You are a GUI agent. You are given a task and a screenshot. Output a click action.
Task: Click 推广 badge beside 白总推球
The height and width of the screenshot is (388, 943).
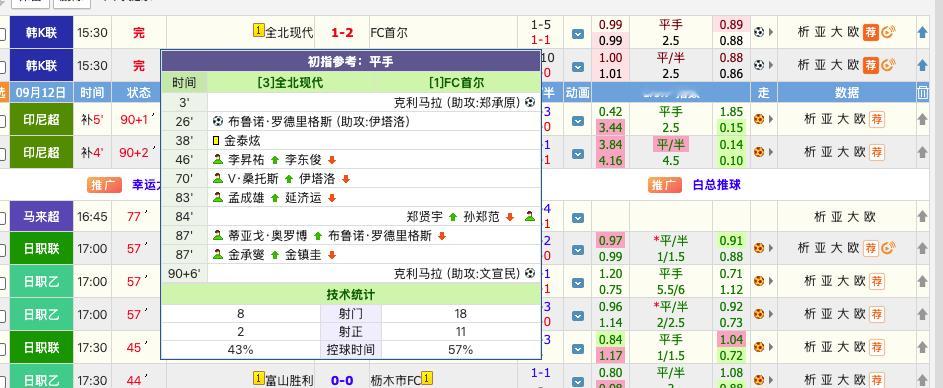pos(665,185)
